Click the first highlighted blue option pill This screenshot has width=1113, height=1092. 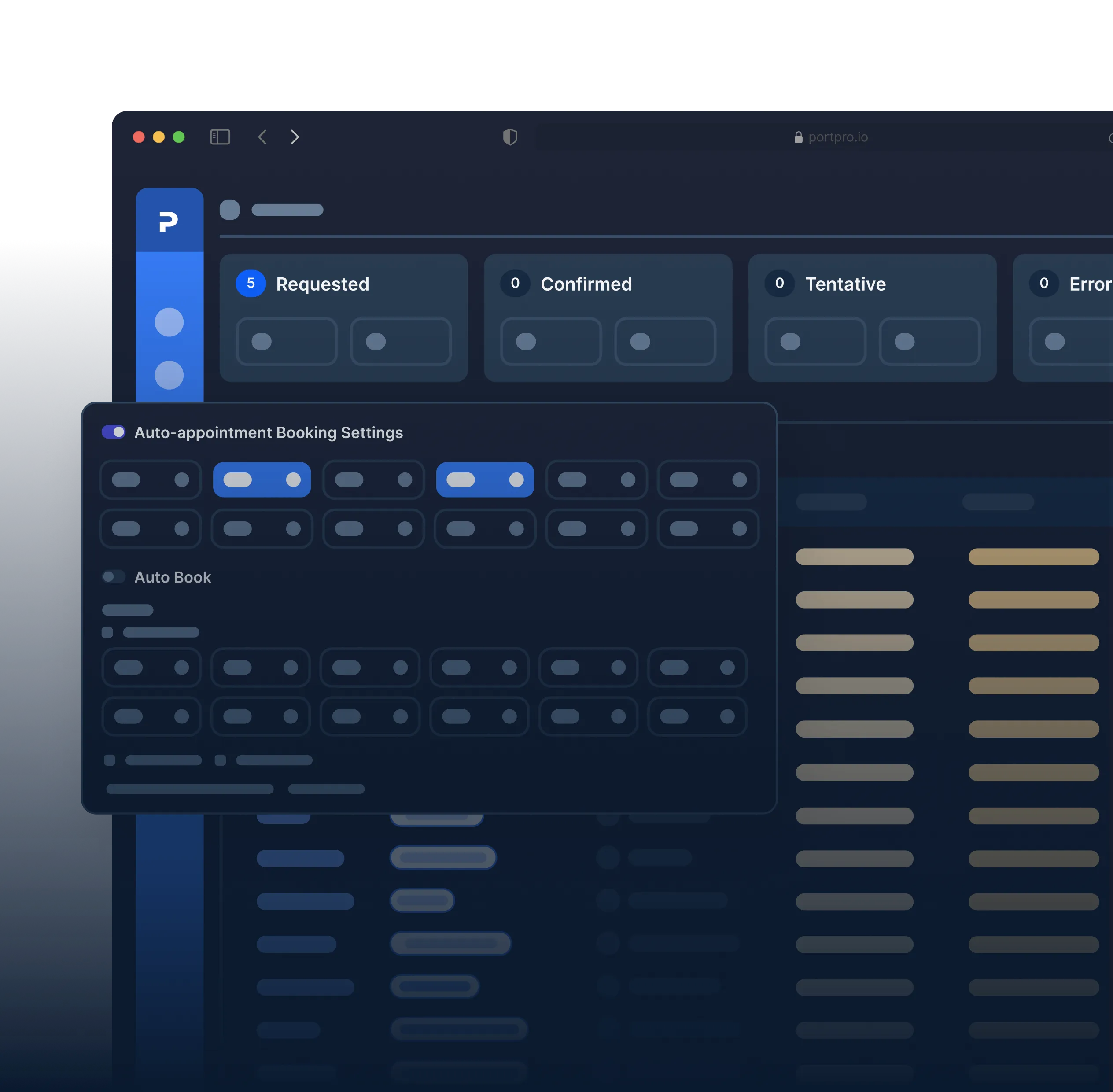[x=262, y=480]
